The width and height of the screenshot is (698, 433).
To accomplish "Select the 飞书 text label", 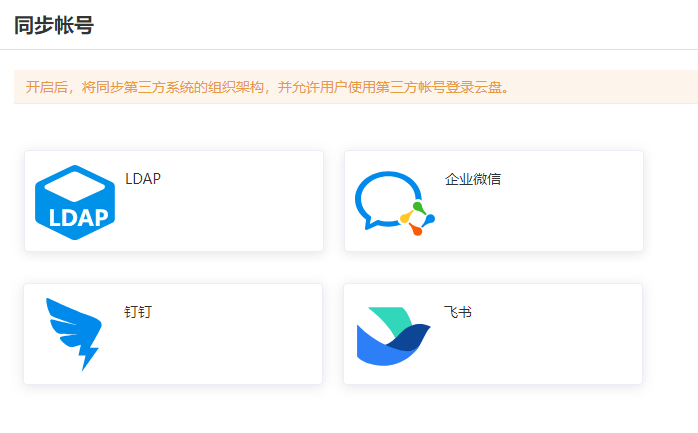I will point(458,312).
